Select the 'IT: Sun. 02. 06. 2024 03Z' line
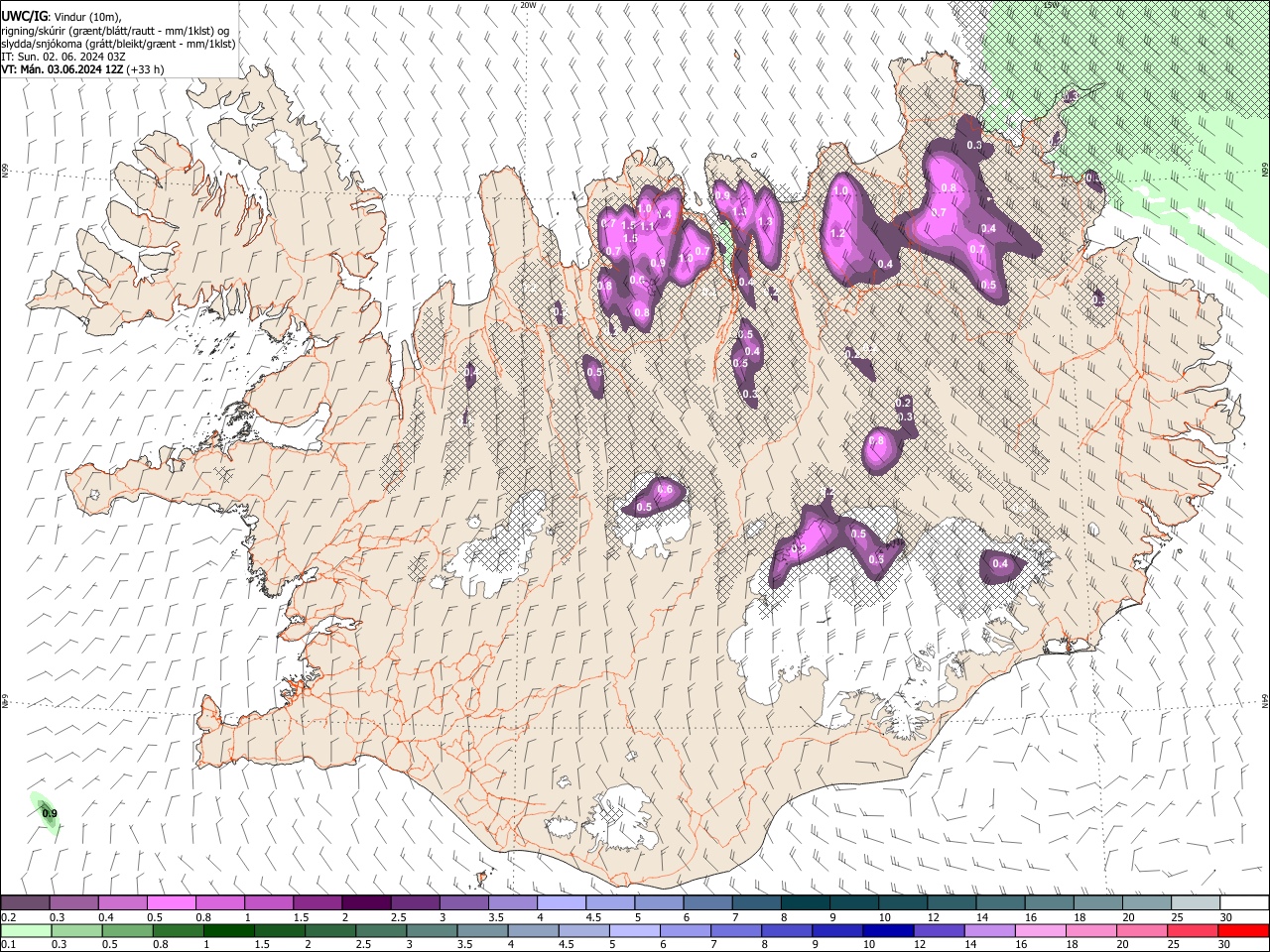 (x=63, y=57)
